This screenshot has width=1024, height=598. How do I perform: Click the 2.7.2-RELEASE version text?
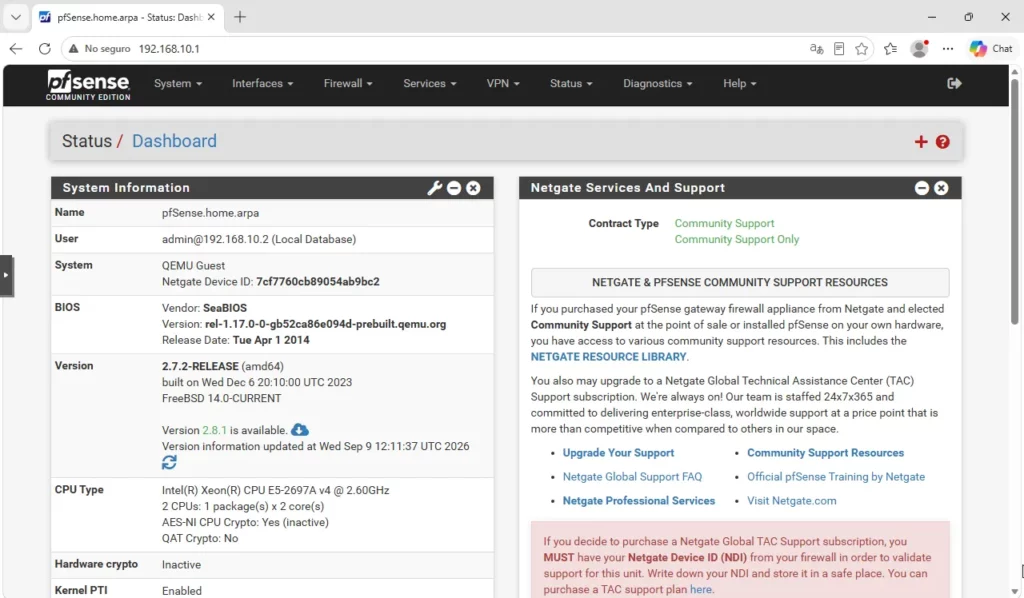point(200,366)
